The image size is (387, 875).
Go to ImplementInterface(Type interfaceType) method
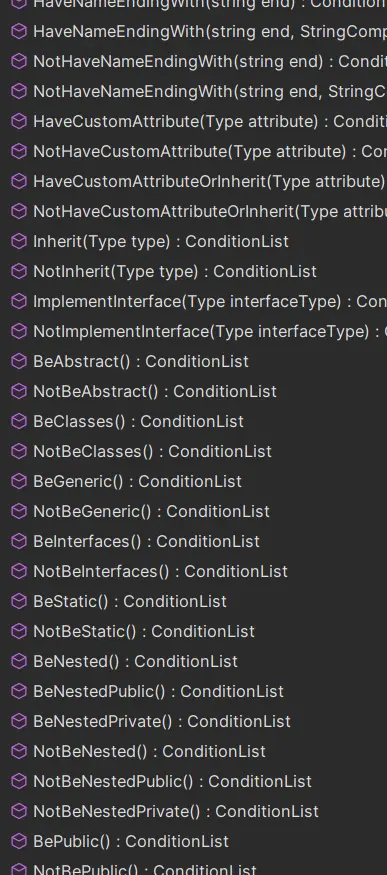tap(210, 301)
